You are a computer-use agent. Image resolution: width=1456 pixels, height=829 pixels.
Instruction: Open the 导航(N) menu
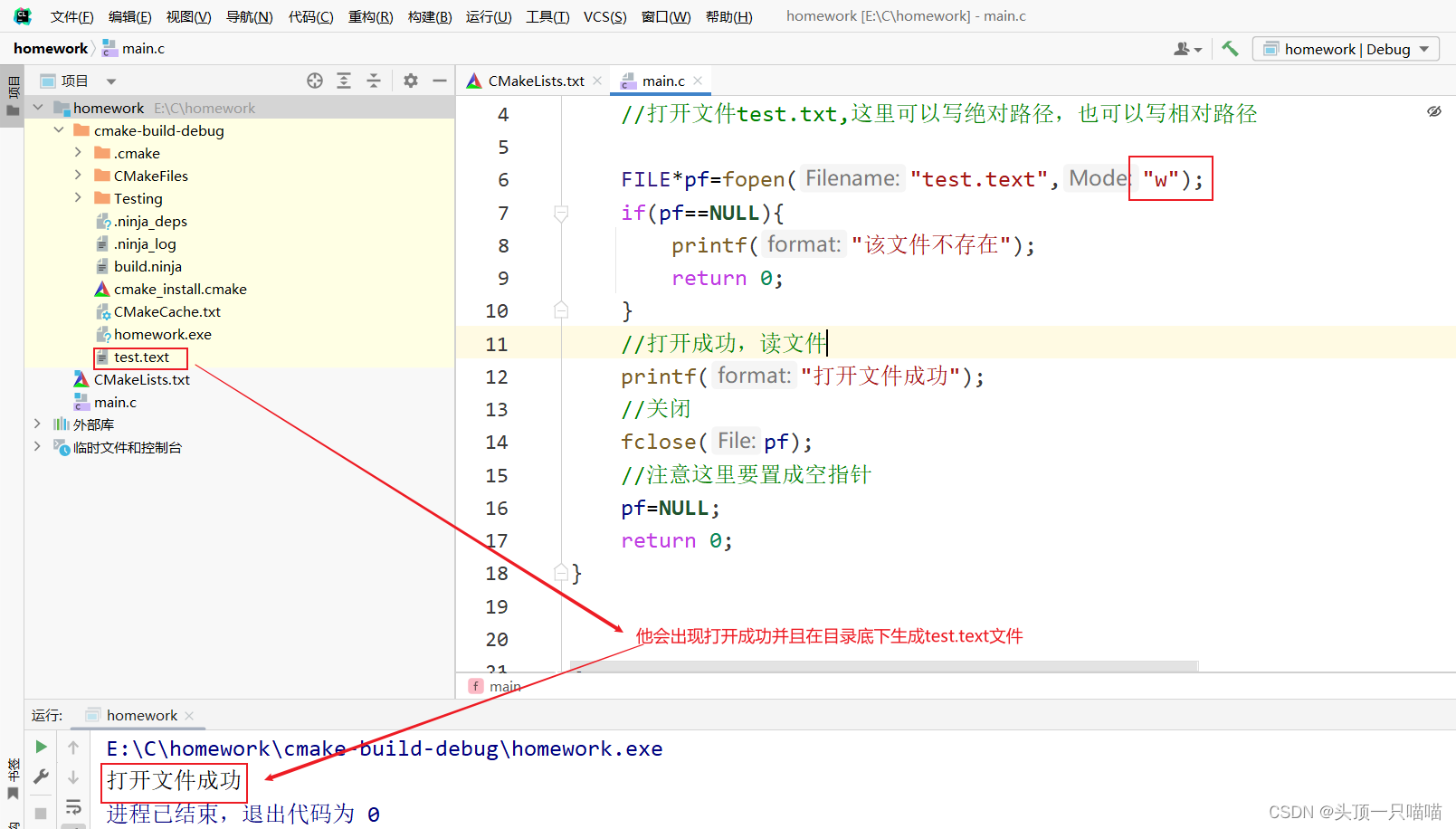point(250,16)
